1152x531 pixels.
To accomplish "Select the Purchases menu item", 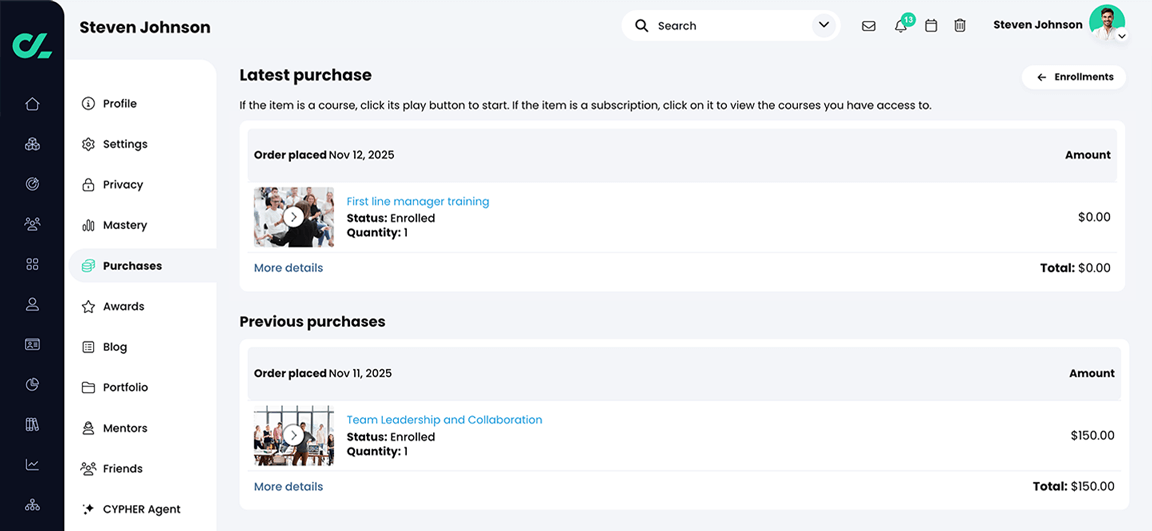I will pyautogui.click(x=142, y=266).
